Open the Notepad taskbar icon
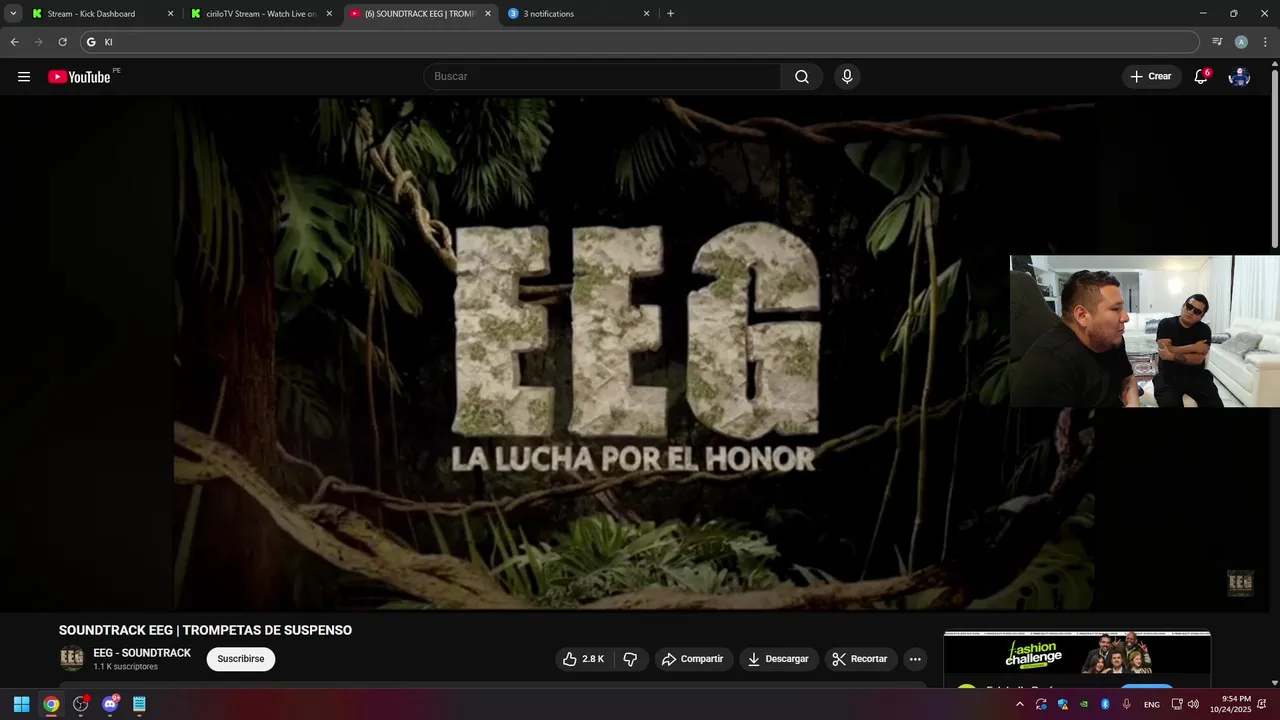Screen dimensions: 1280x720 (139, 704)
